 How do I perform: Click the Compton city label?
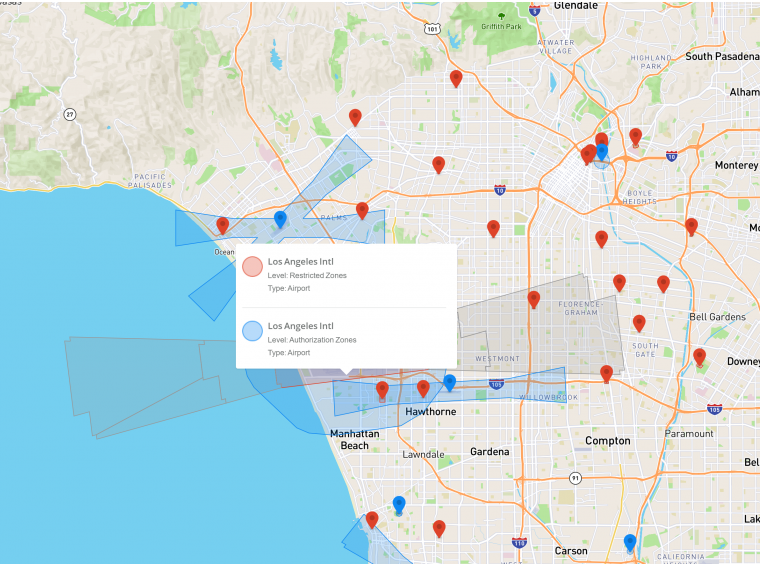click(607, 441)
